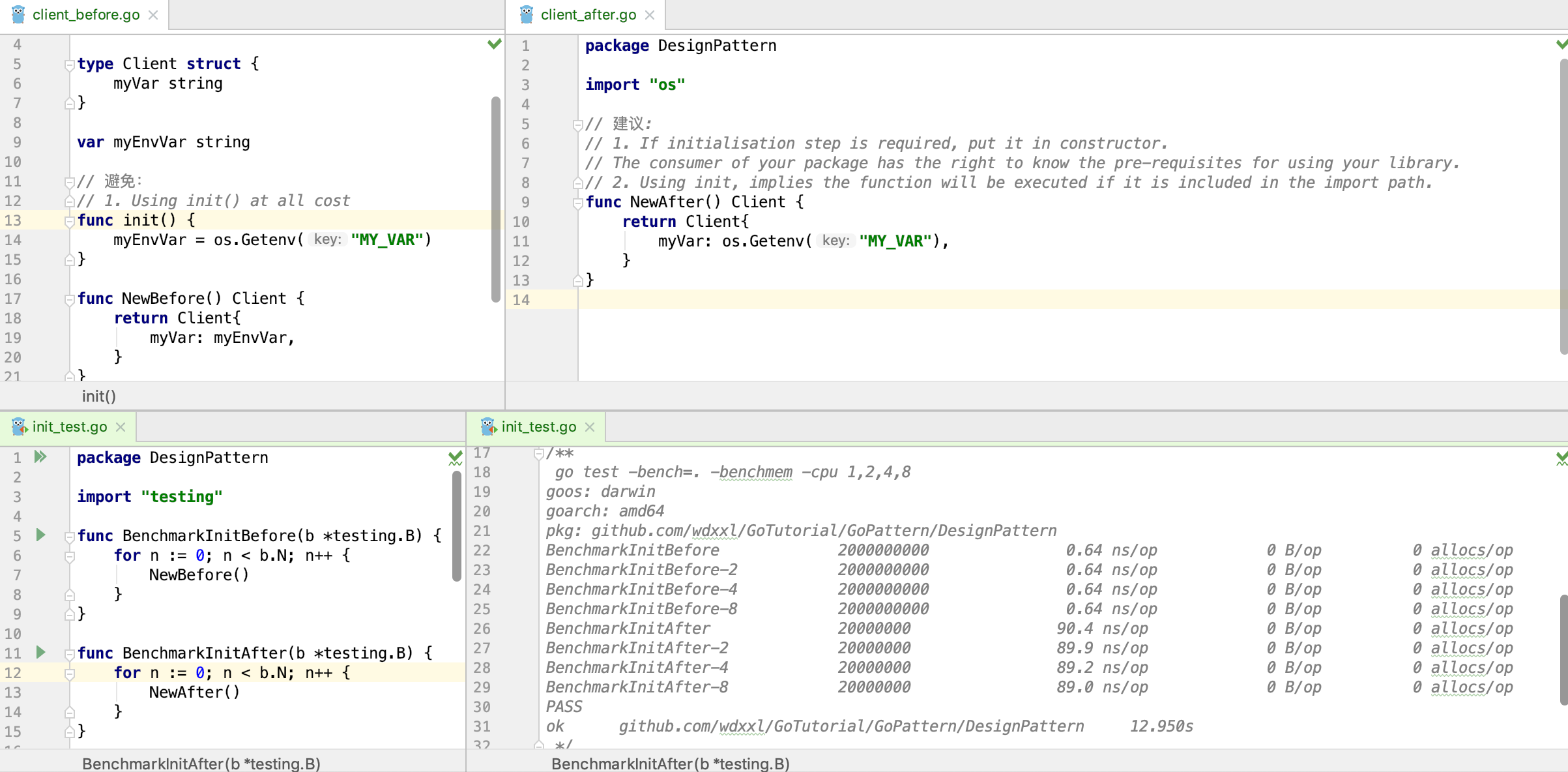Click inspection checkmark in client_after.go editor
Image resolution: width=1568 pixels, height=772 pixels.
coord(1561,44)
